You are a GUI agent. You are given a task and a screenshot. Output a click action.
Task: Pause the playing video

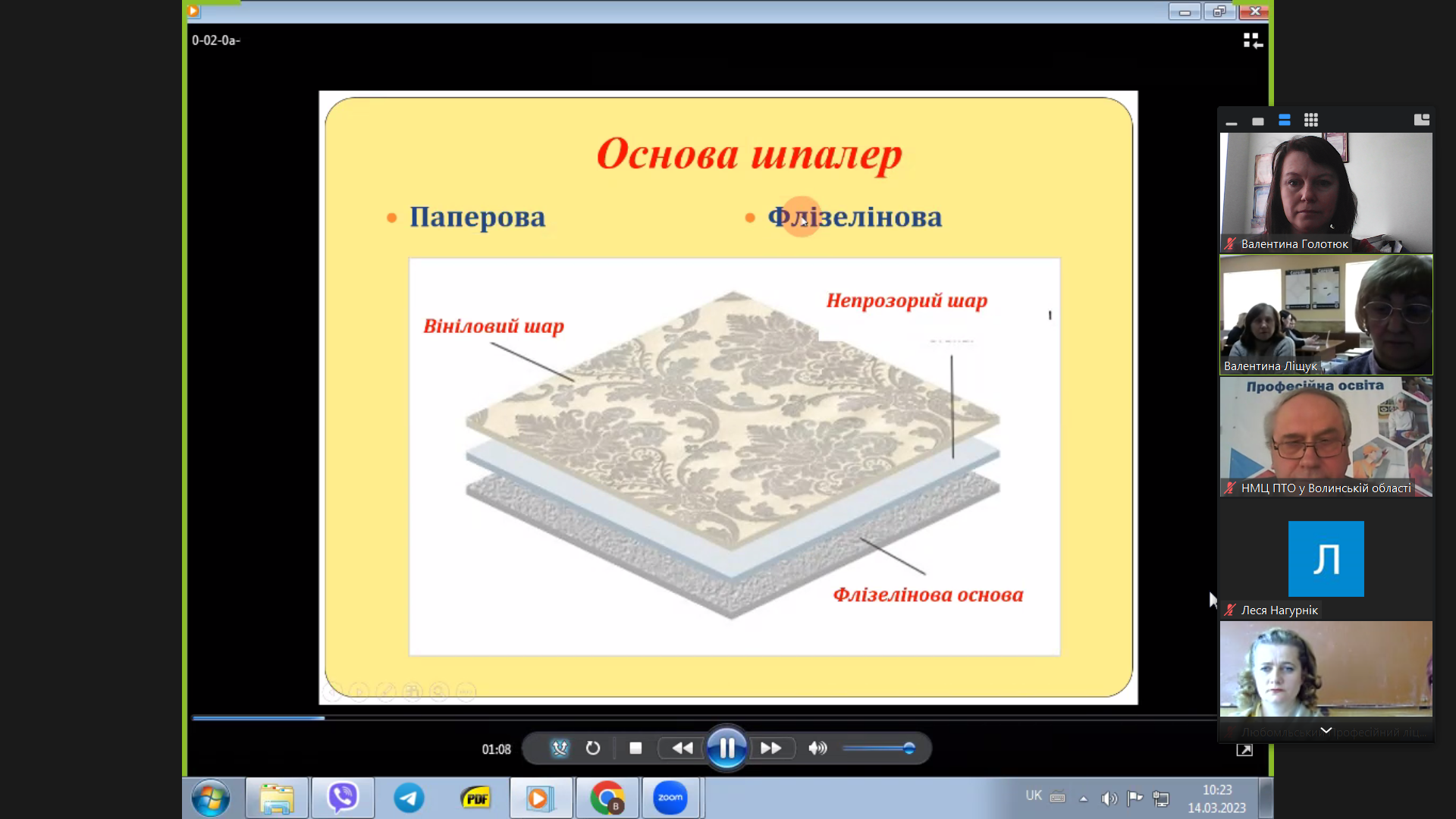pos(726,748)
